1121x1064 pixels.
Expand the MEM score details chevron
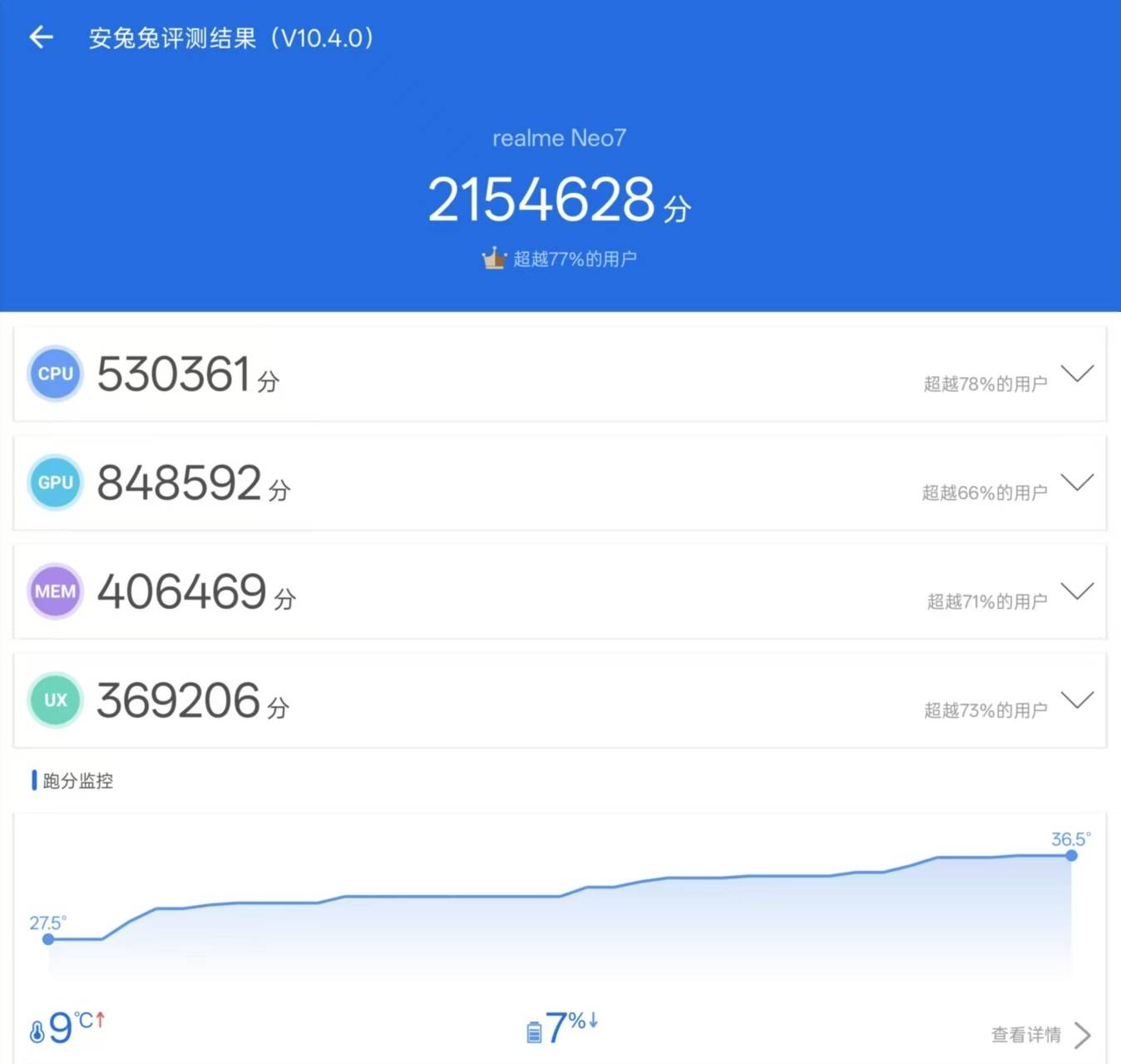pos(1078,591)
